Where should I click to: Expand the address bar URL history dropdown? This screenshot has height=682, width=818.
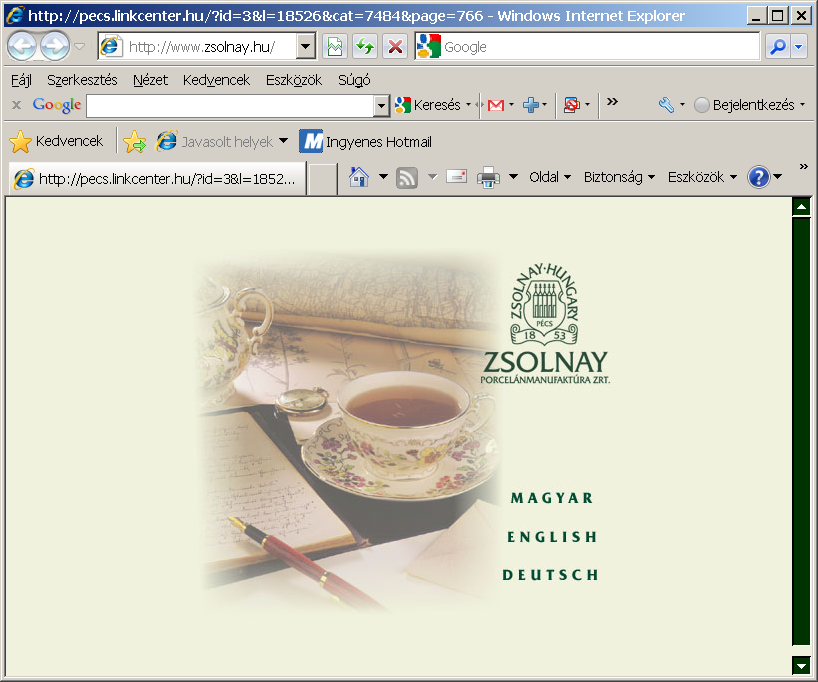pyautogui.click(x=306, y=47)
